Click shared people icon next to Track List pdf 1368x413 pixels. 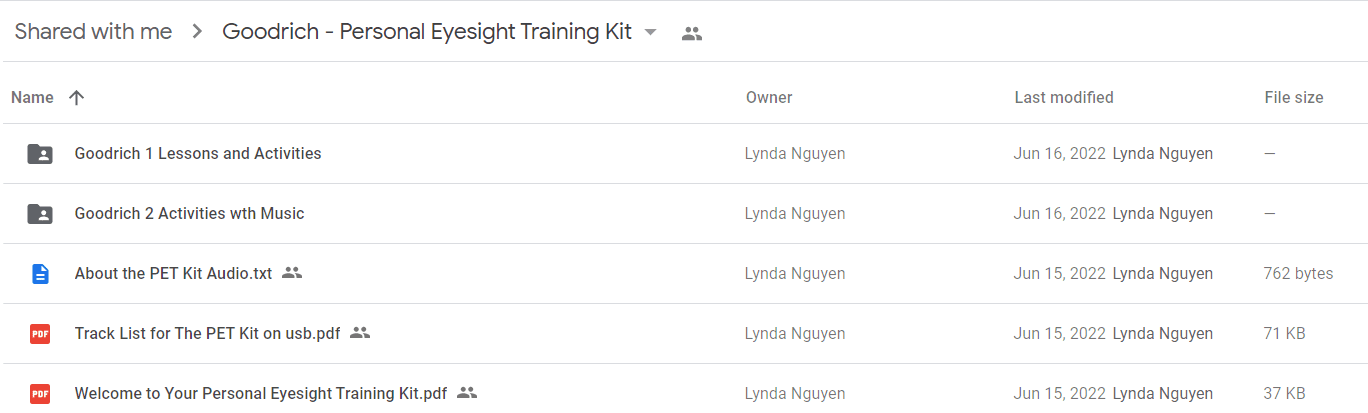tap(360, 333)
